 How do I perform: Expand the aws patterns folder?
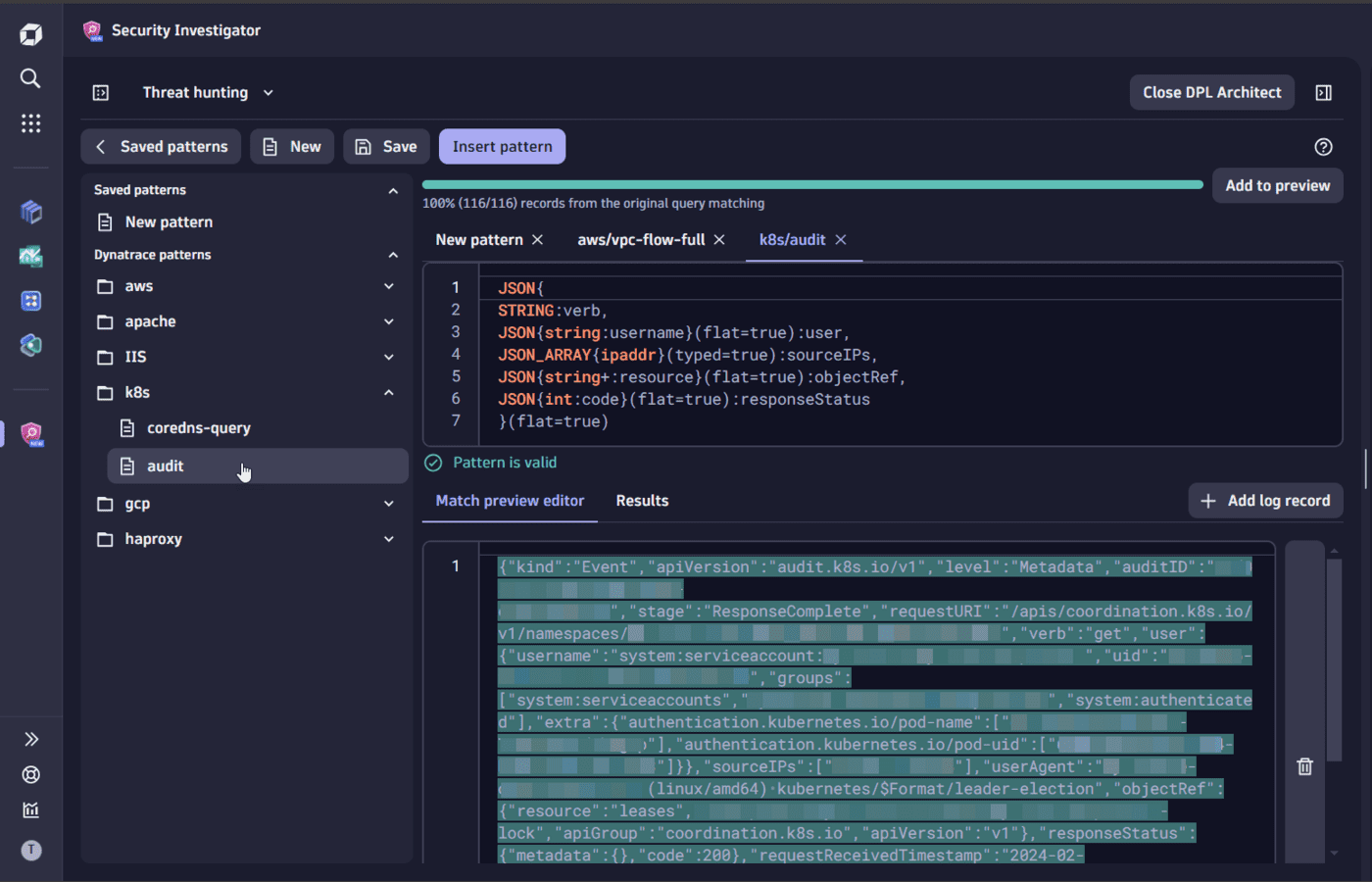click(388, 285)
